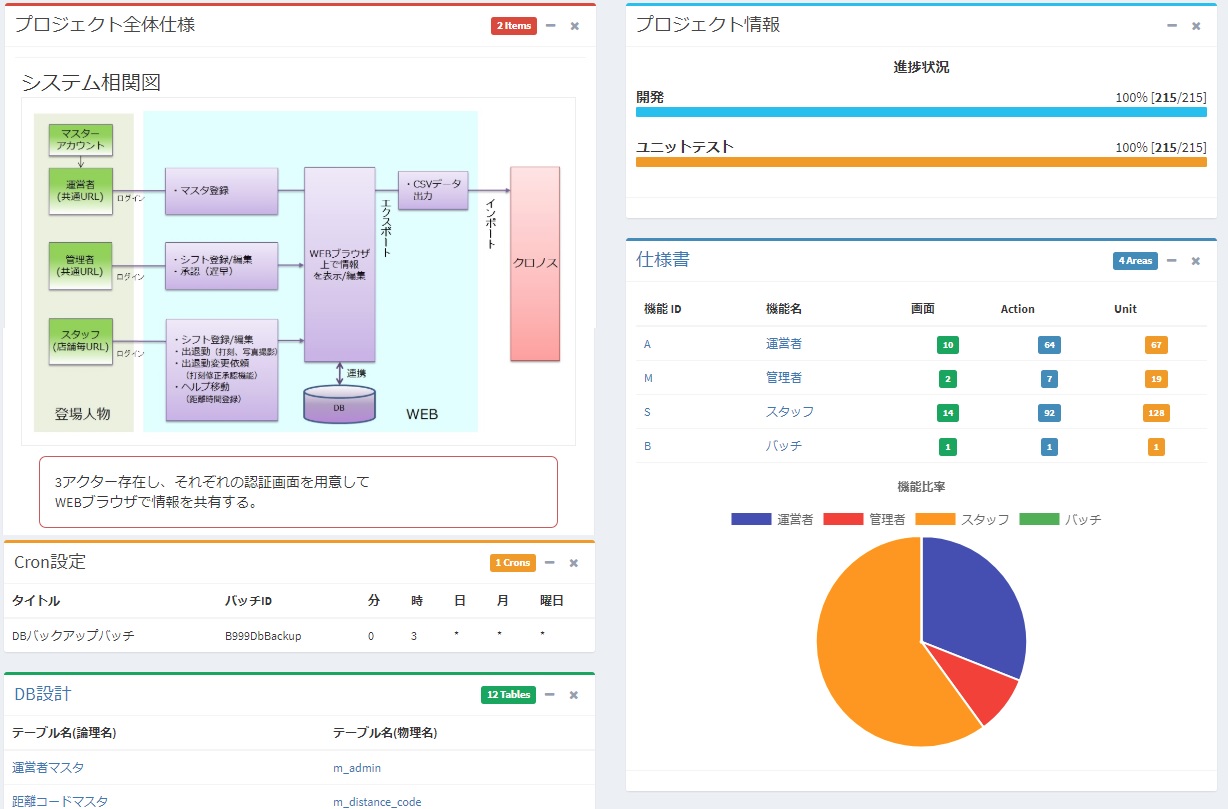Click the 仕様書 panel title link
Screen dimensions: 1228x809
(x=662, y=260)
